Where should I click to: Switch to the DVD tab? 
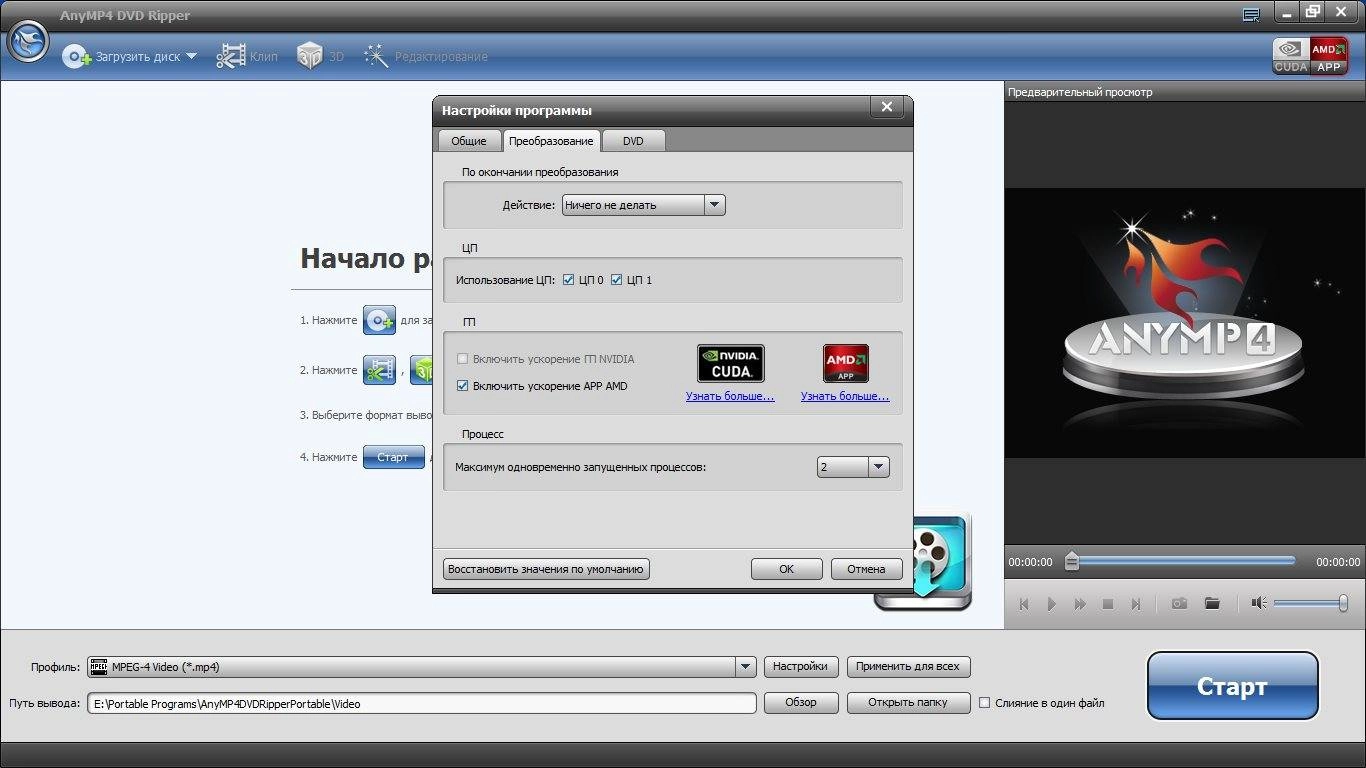(633, 141)
